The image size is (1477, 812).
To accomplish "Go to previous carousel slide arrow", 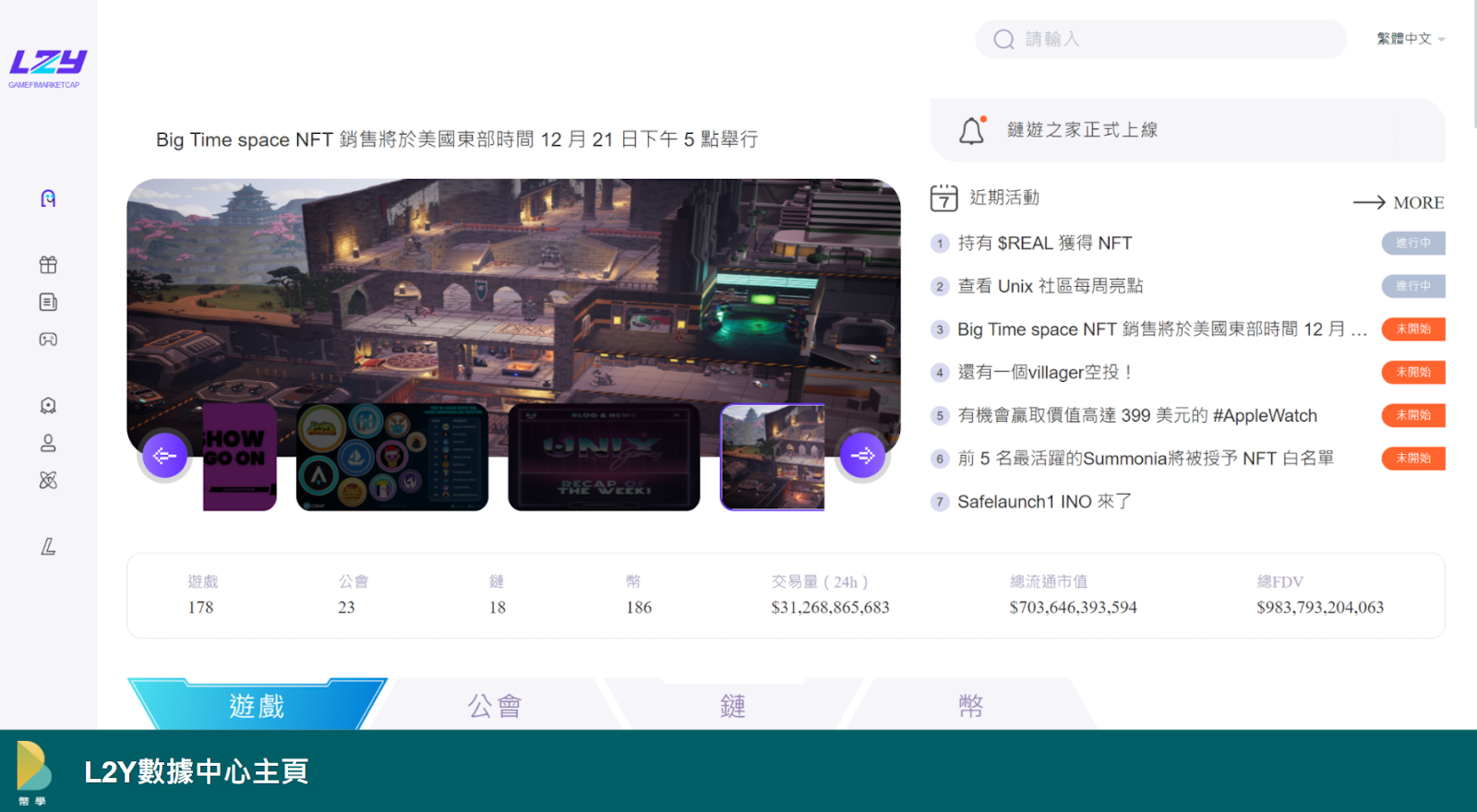I will [x=164, y=456].
